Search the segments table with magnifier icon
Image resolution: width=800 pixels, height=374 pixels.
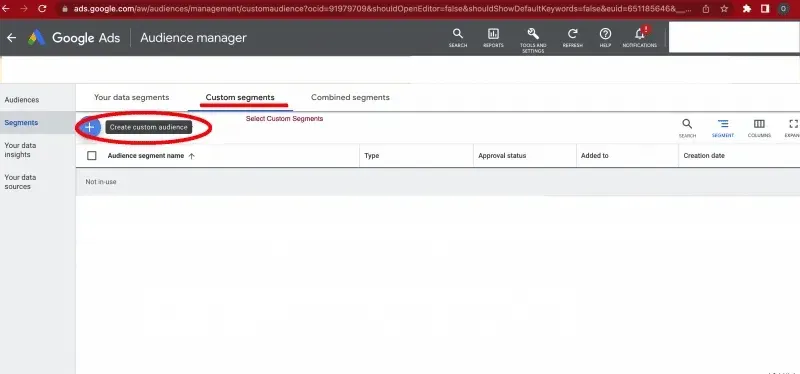coord(687,128)
